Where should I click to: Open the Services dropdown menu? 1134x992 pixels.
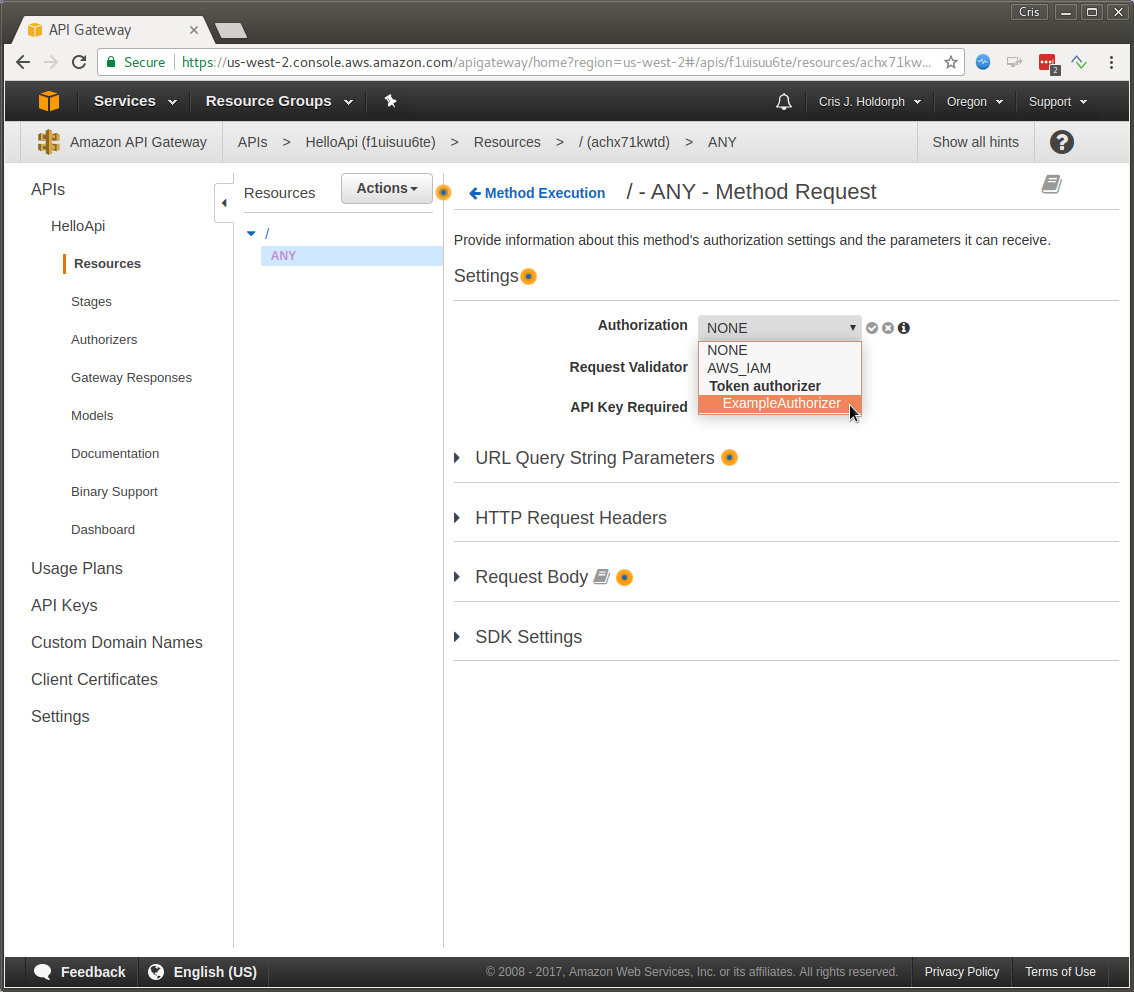pyautogui.click(x=135, y=101)
